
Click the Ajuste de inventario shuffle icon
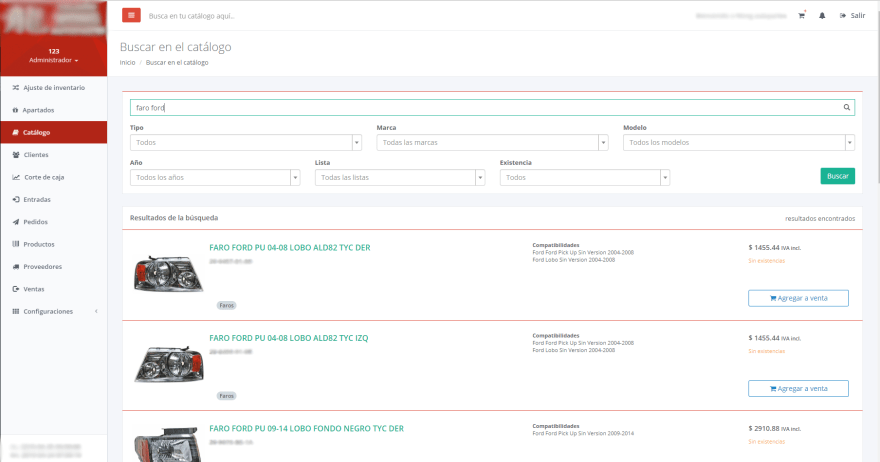[16, 88]
